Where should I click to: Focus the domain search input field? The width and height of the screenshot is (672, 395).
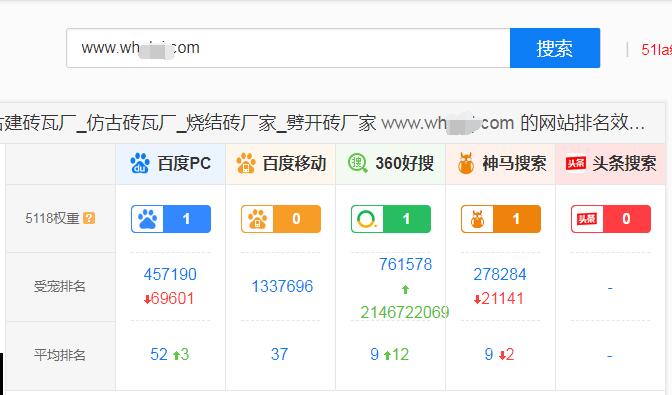tap(288, 48)
